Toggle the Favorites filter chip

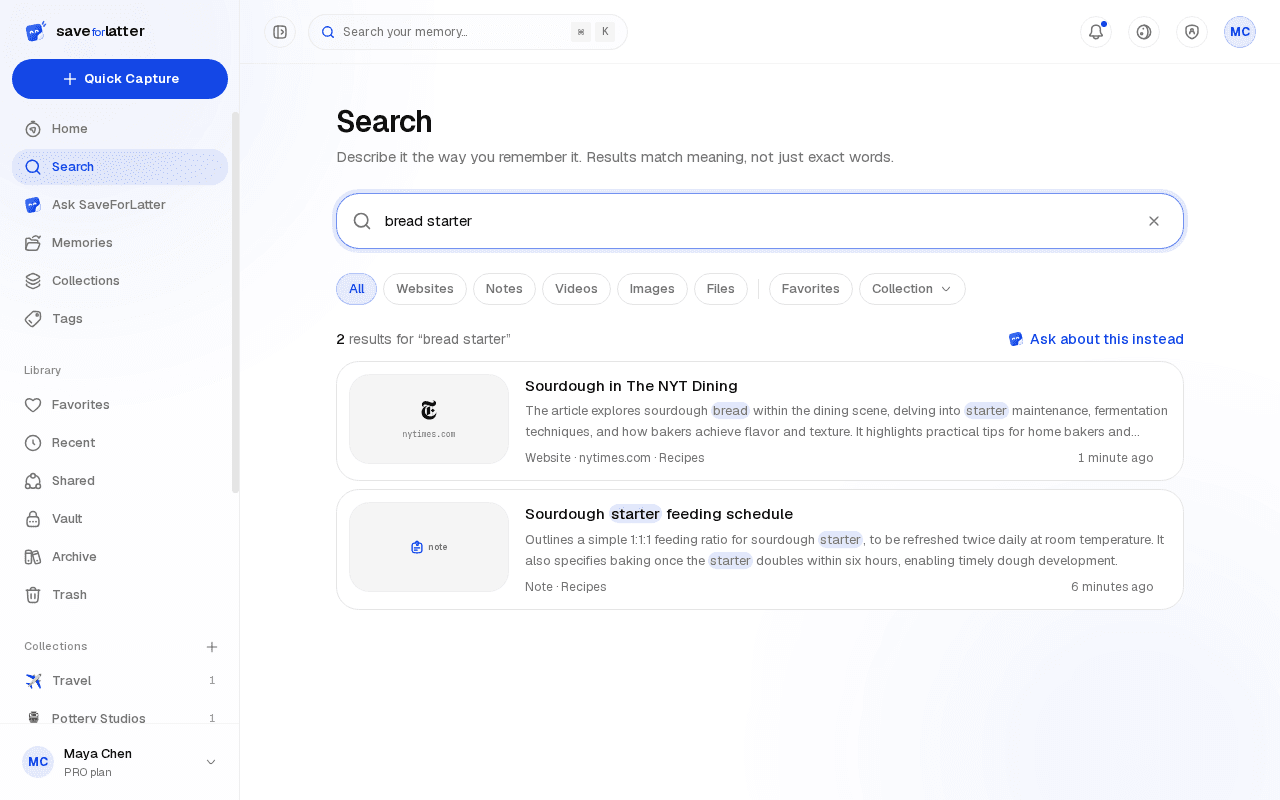pyautogui.click(x=811, y=289)
